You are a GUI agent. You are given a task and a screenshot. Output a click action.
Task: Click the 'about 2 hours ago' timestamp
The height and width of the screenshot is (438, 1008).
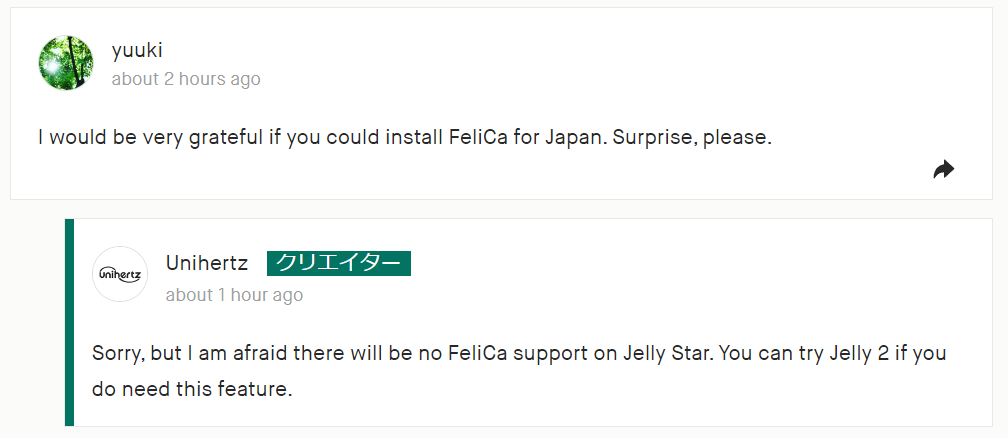(186, 79)
